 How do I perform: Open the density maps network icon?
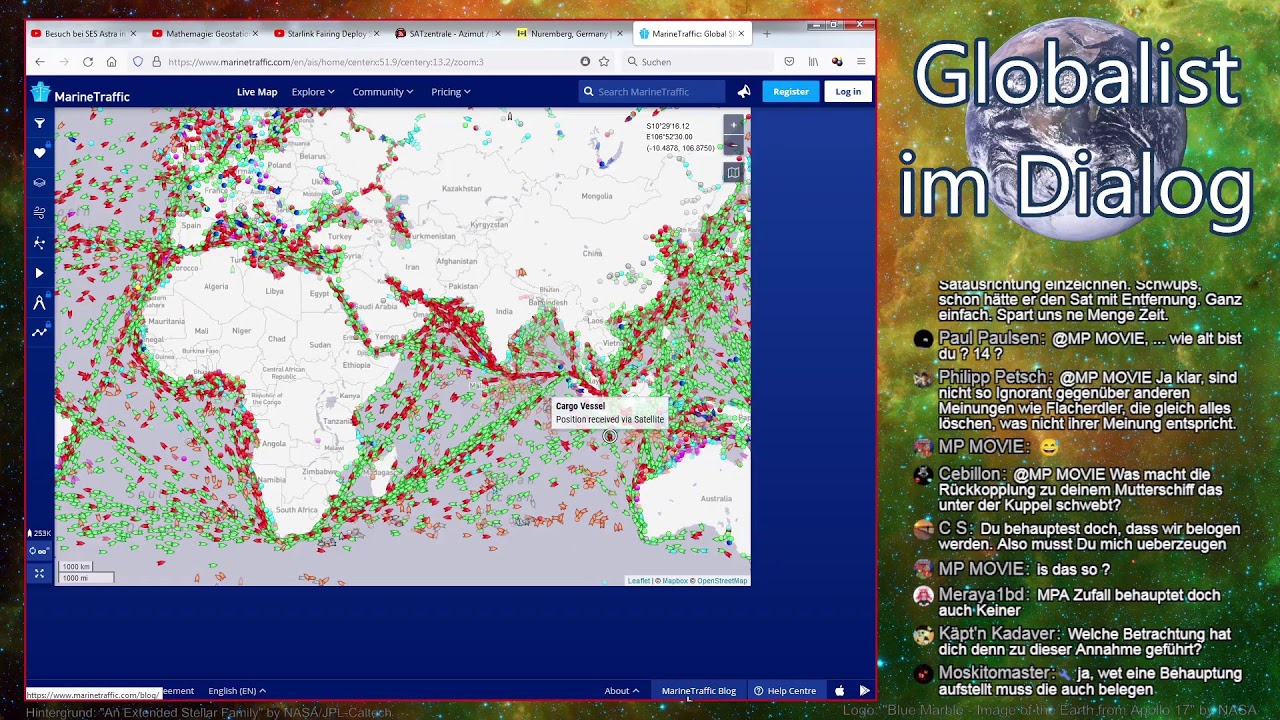click(x=40, y=243)
